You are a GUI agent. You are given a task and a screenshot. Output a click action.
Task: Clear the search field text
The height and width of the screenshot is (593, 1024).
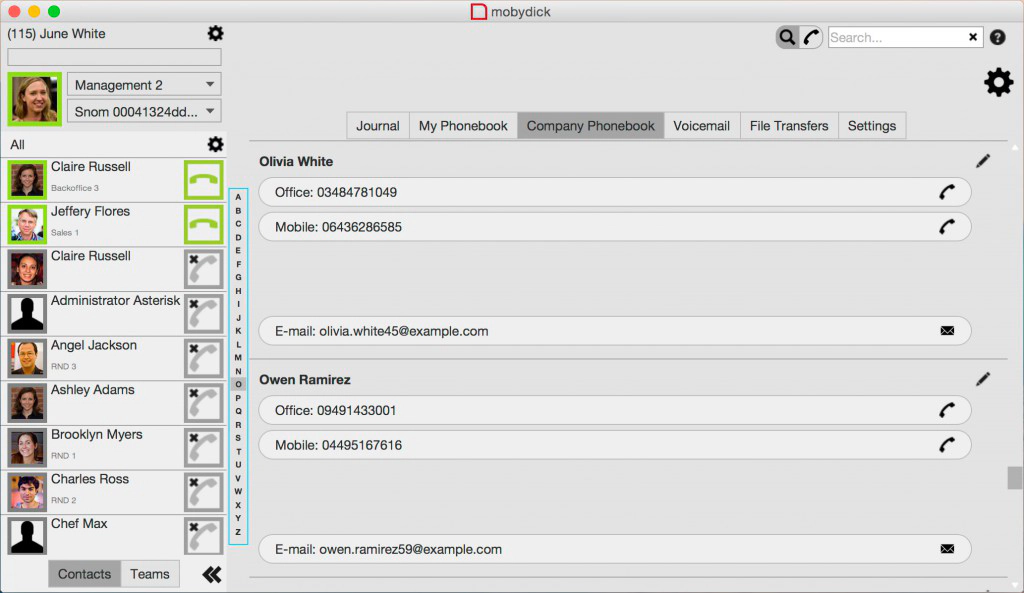point(973,38)
